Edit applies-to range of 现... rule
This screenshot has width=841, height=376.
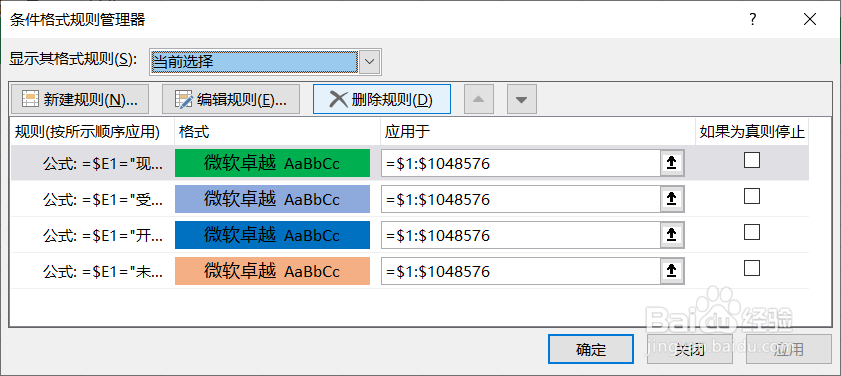click(520, 163)
